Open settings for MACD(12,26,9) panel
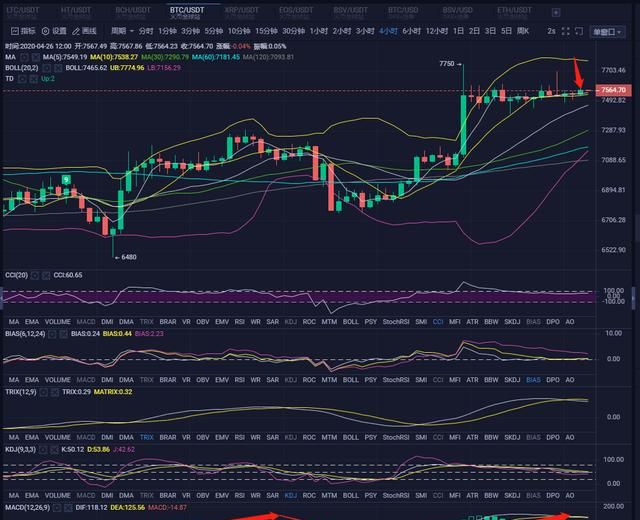This screenshot has width=640, height=520. (x=57, y=508)
